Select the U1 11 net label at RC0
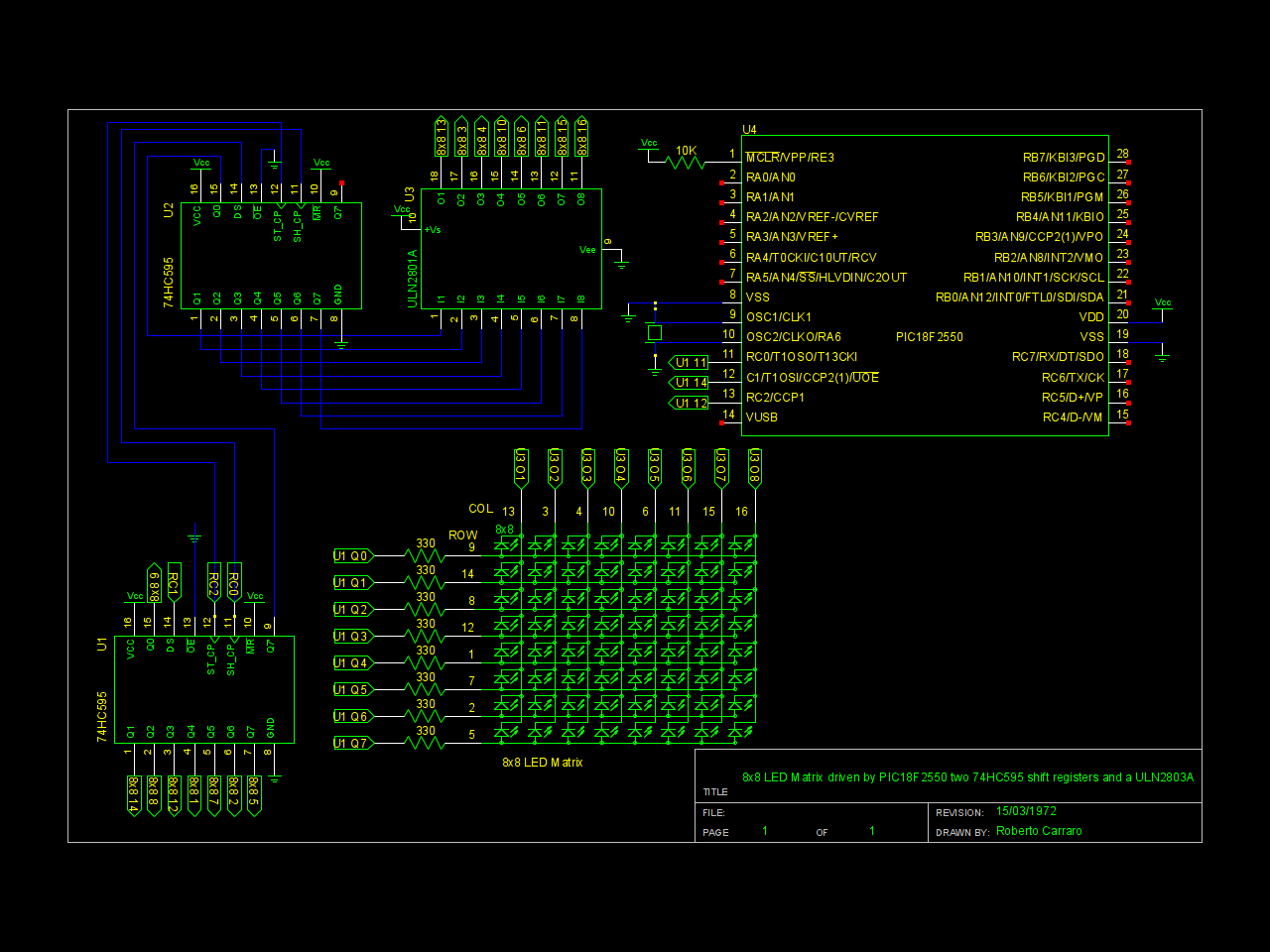The width and height of the screenshot is (1270, 952). [x=689, y=363]
